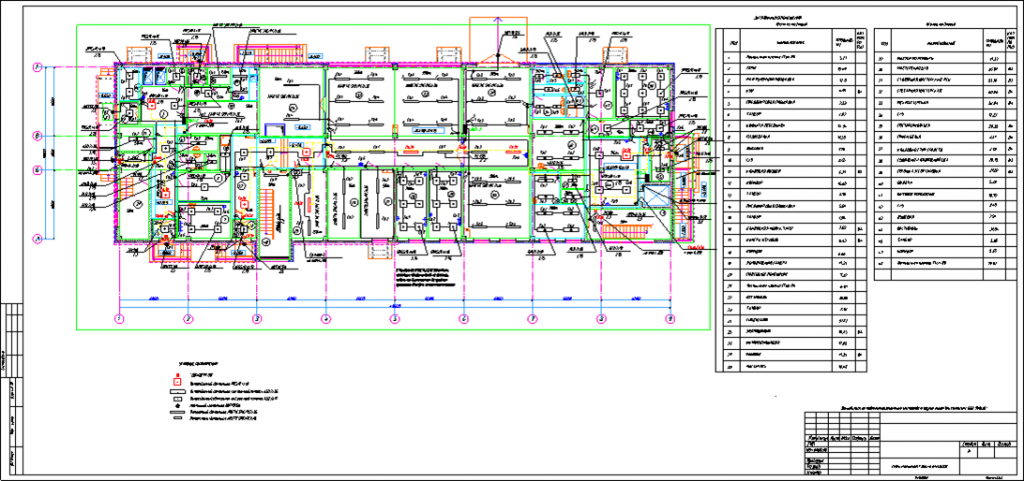Viewport: 1024px width, 481px height.
Task: Select grid axis bubble 9 at bottom
Action: pyautogui.click(x=670, y=318)
